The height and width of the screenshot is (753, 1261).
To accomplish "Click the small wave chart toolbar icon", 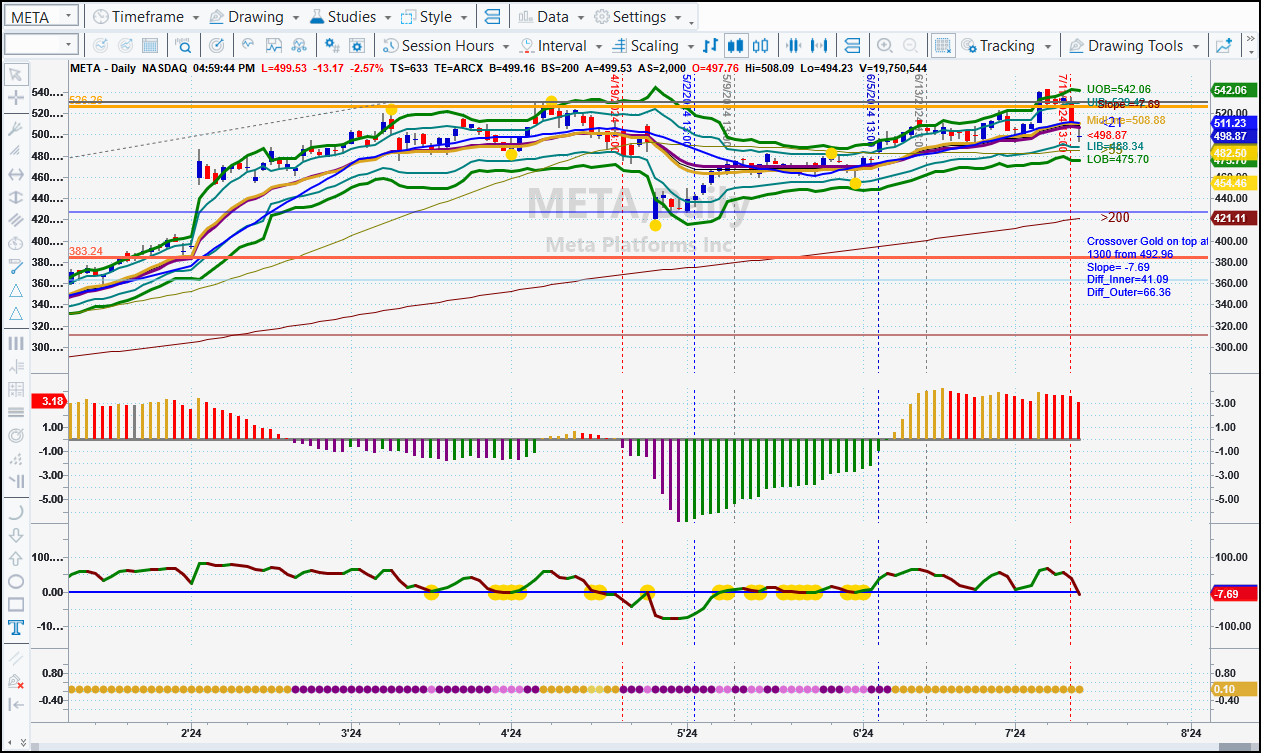I will pyautogui.click(x=247, y=45).
